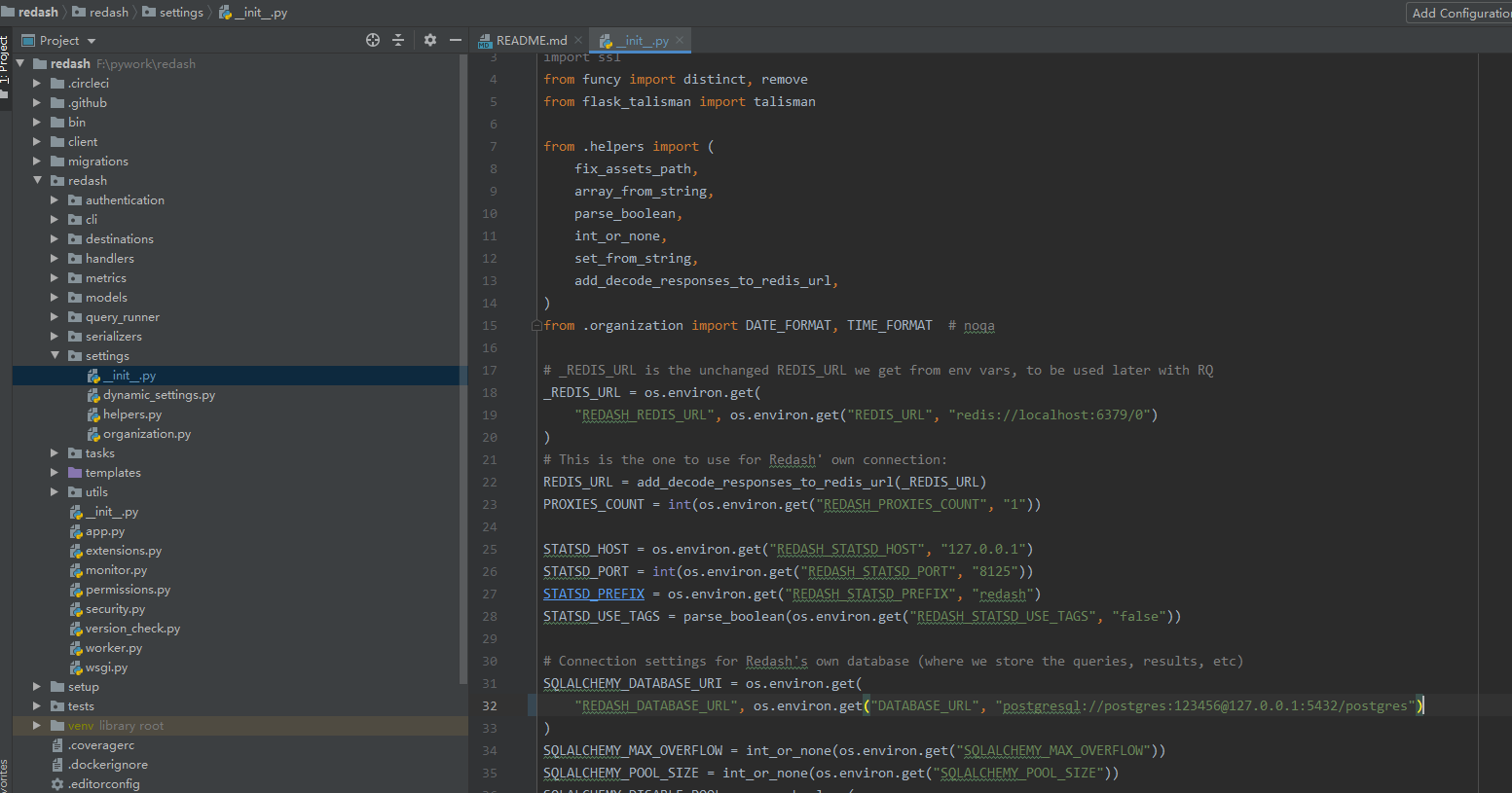Open .editorconfig gear file icon
This screenshot has height=793, width=1512.
57,783
